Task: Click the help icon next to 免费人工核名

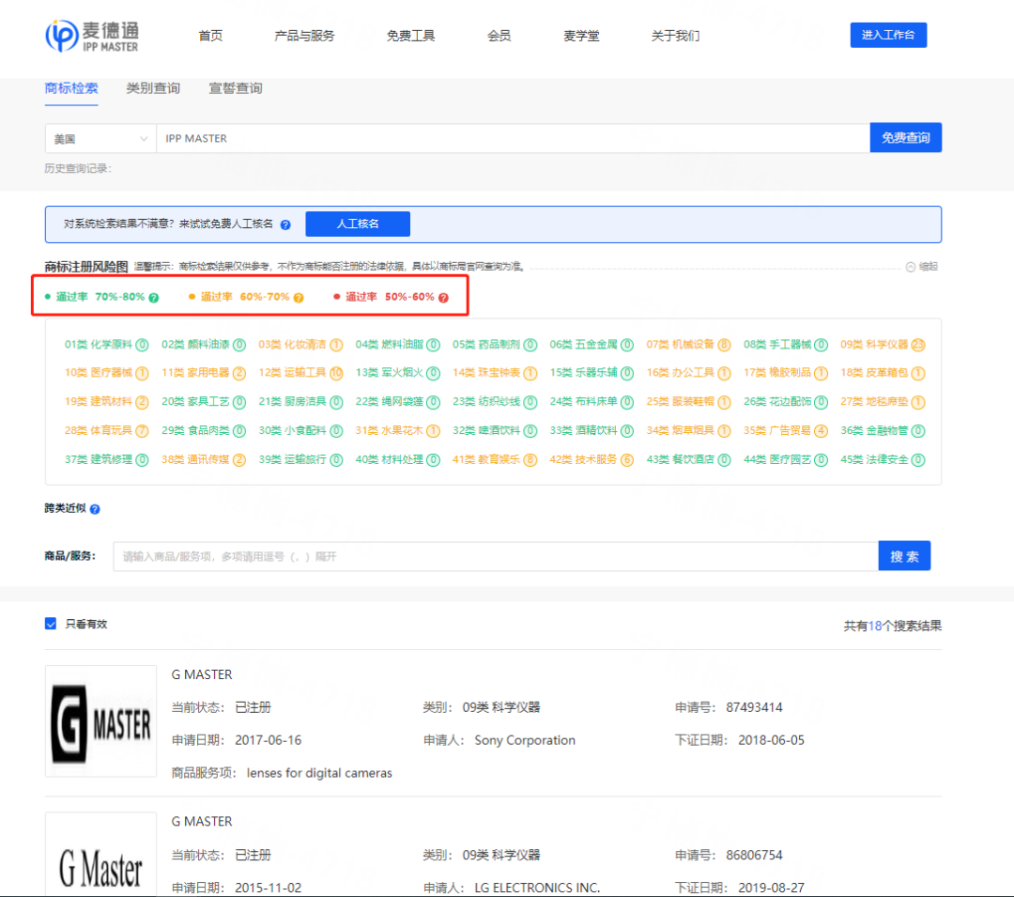Action: (285, 224)
